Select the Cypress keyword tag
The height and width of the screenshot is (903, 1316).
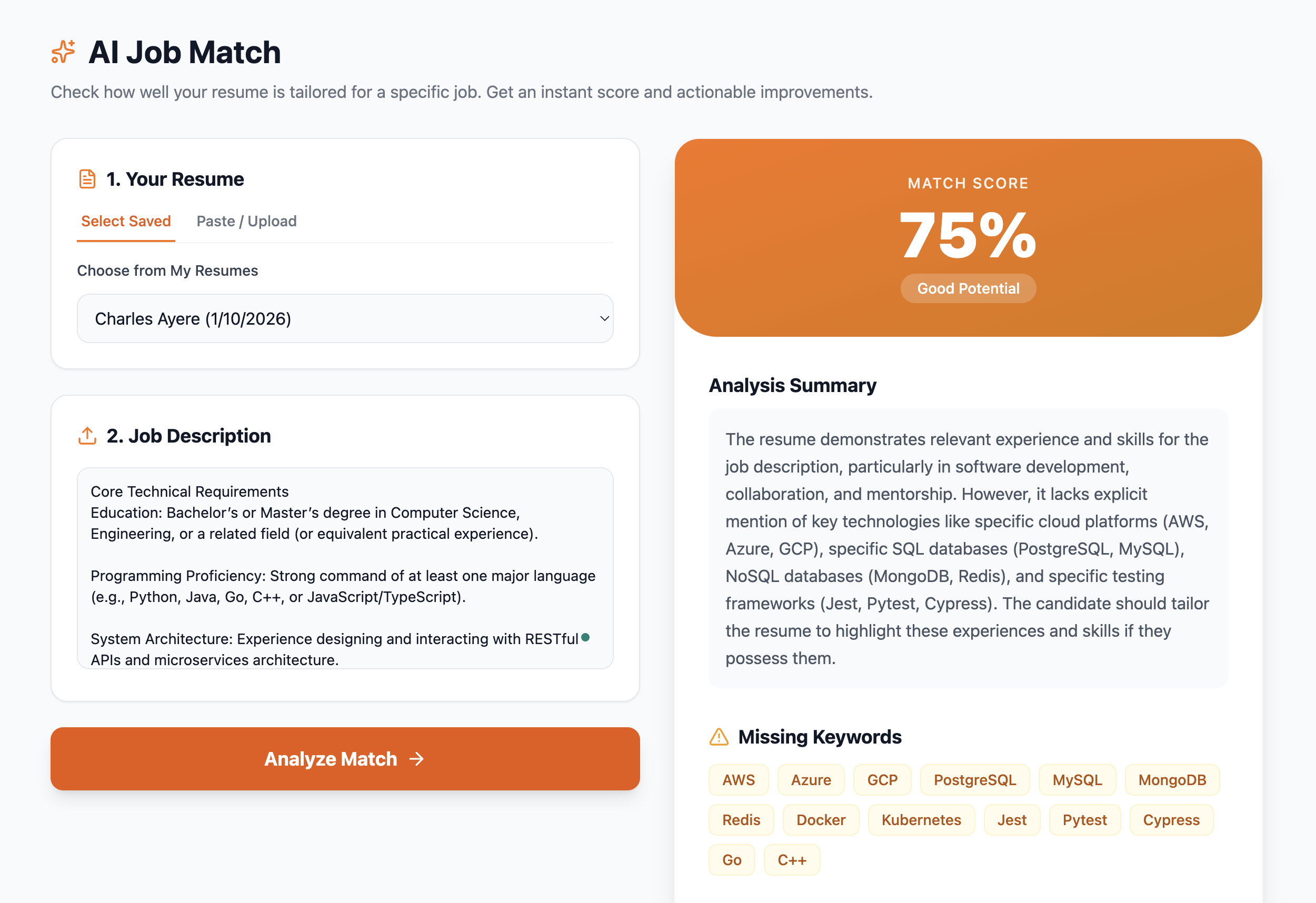(x=1171, y=819)
